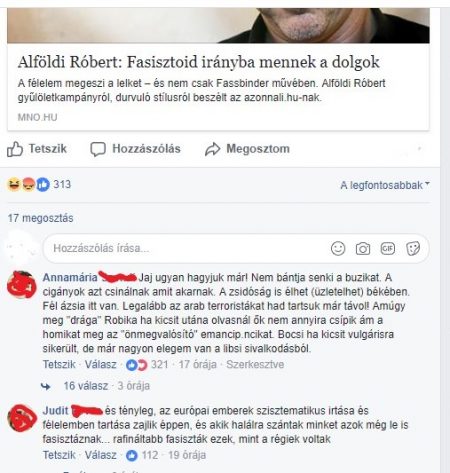The height and width of the screenshot is (473, 450).
Task: Open the 17 megosztás shares list
Action: coord(40,218)
